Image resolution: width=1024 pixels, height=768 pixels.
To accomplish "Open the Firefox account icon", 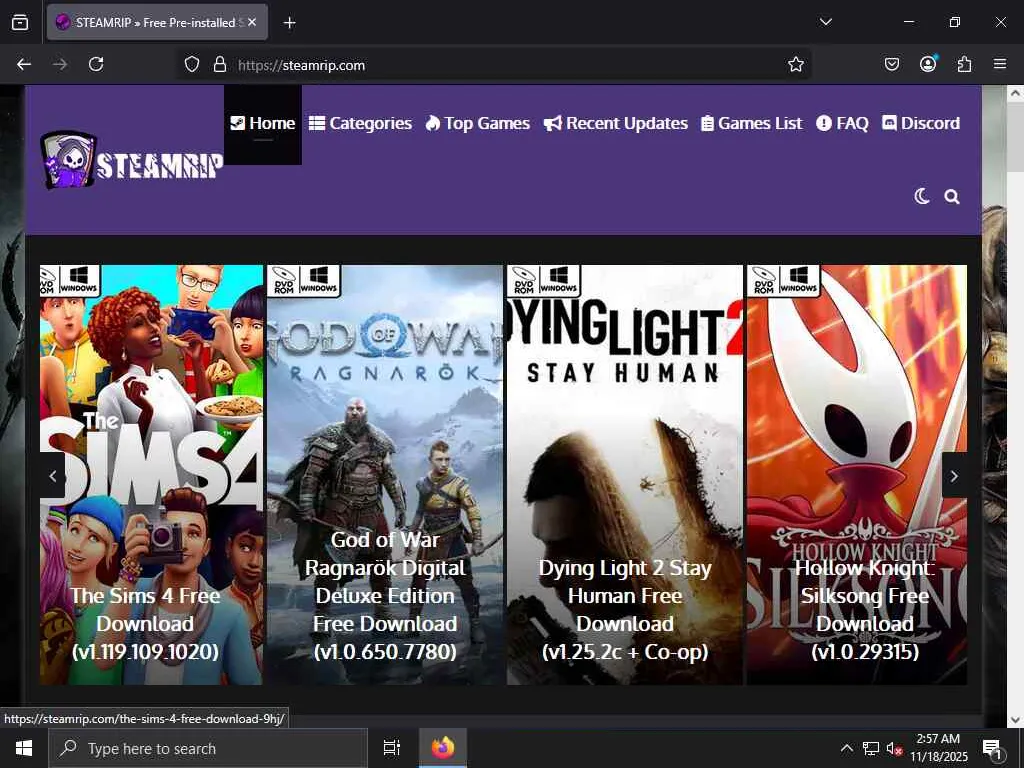I will [x=928, y=64].
